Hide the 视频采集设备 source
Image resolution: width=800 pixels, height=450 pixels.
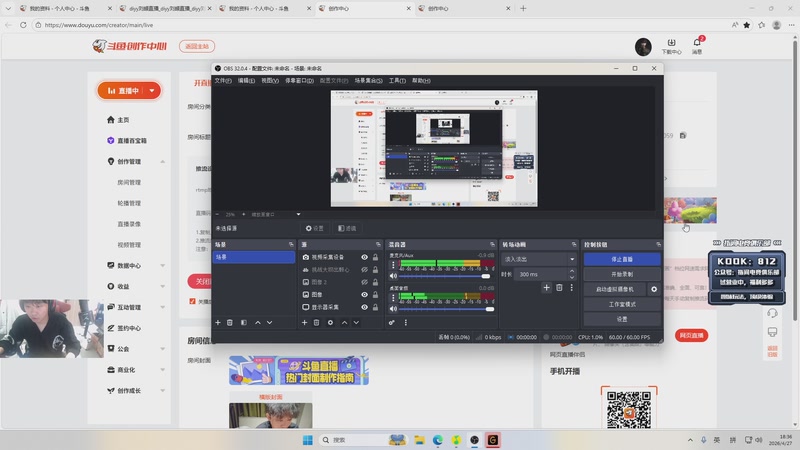(364, 257)
